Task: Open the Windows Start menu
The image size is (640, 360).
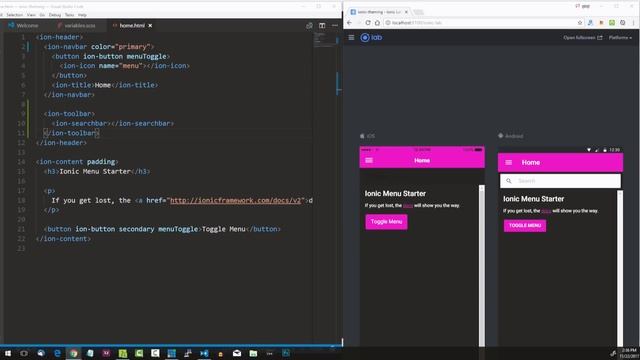Action: (x=8, y=353)
